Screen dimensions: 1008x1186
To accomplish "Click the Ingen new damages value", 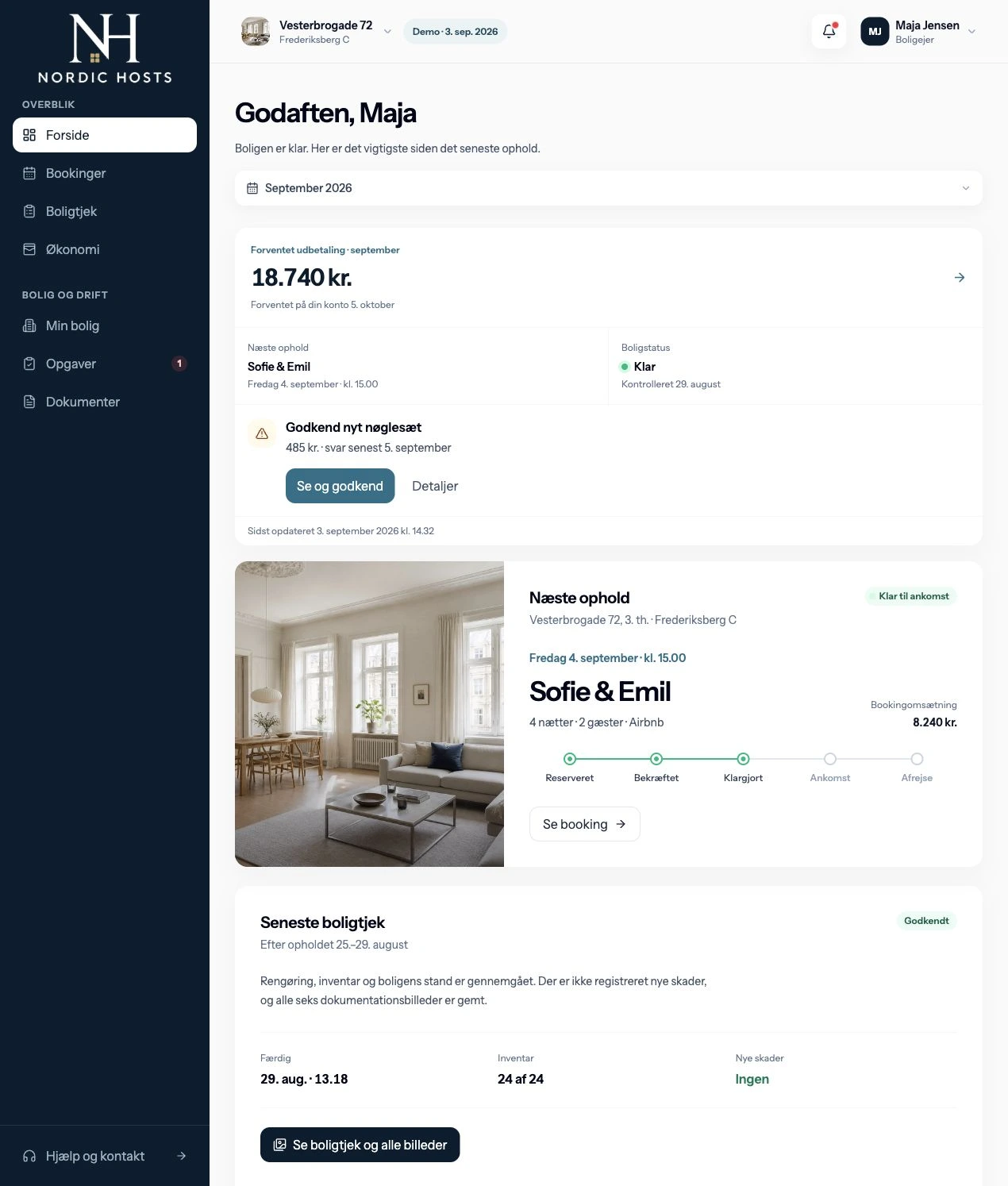I will pos(752,1079).
